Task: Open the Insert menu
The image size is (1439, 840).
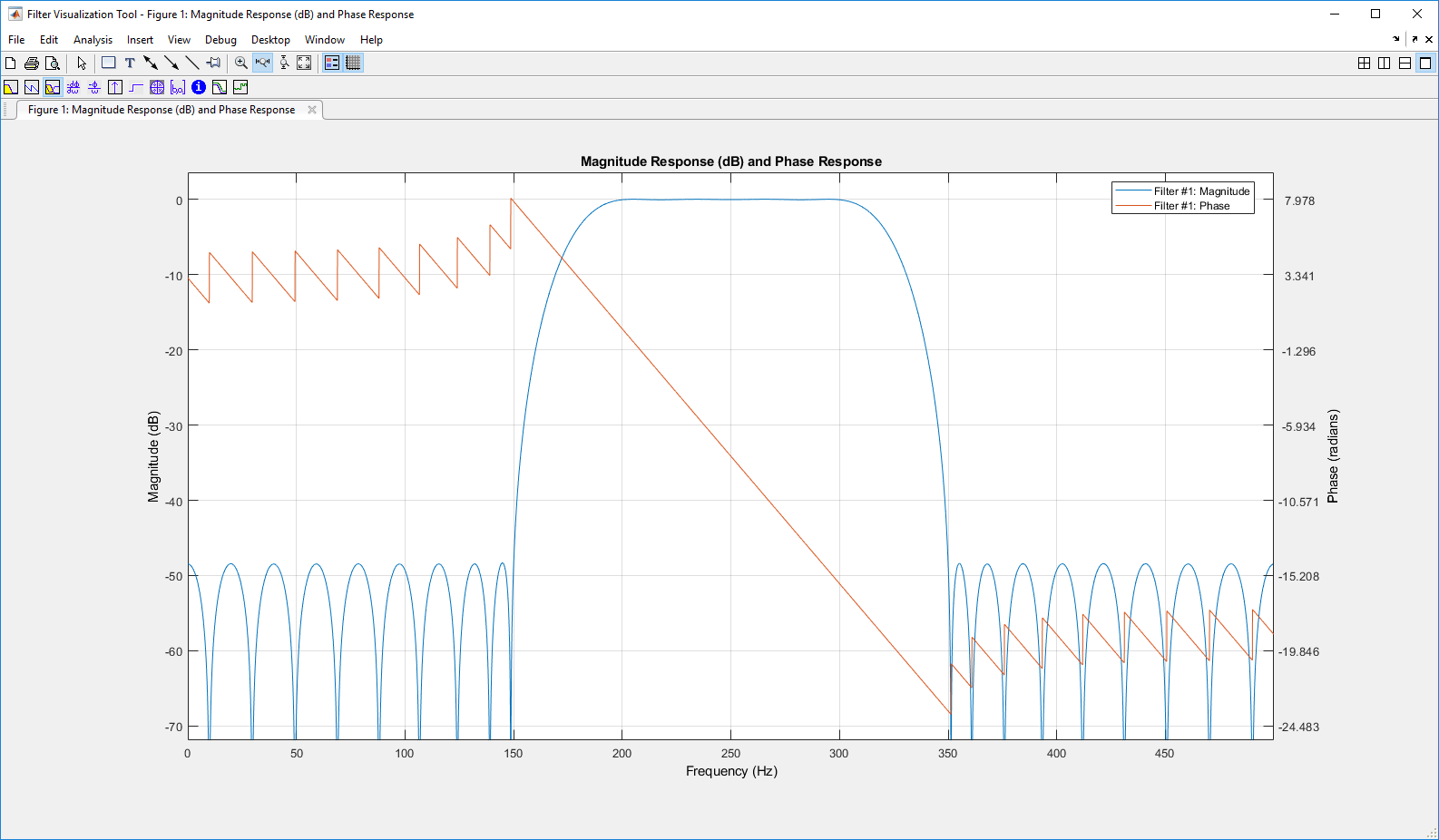Action: (140, 40)
